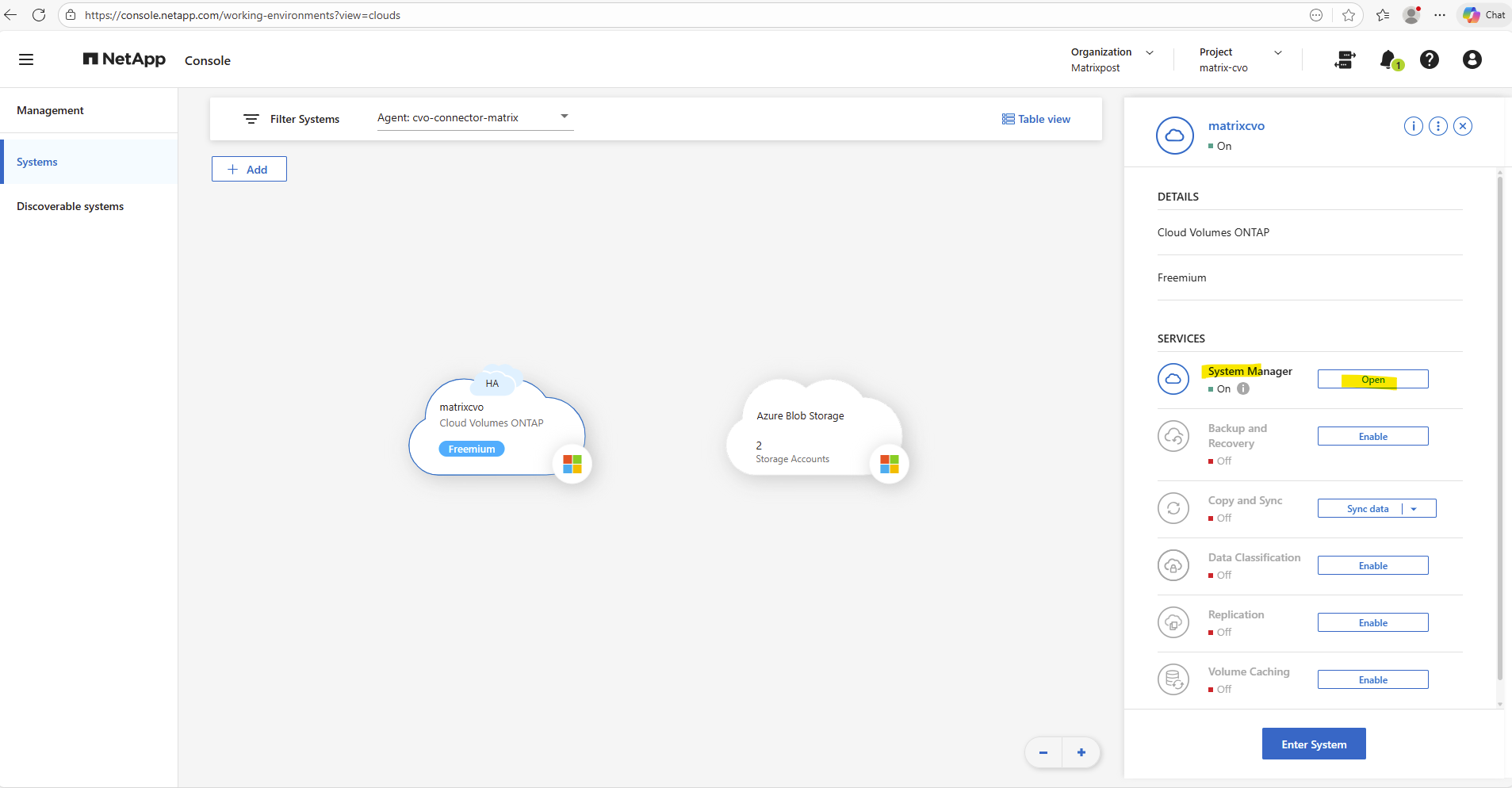Expand the Project matrix-cvo dropdown
The width and height of the screenshot is (1512, 788).
(1277, 52)
